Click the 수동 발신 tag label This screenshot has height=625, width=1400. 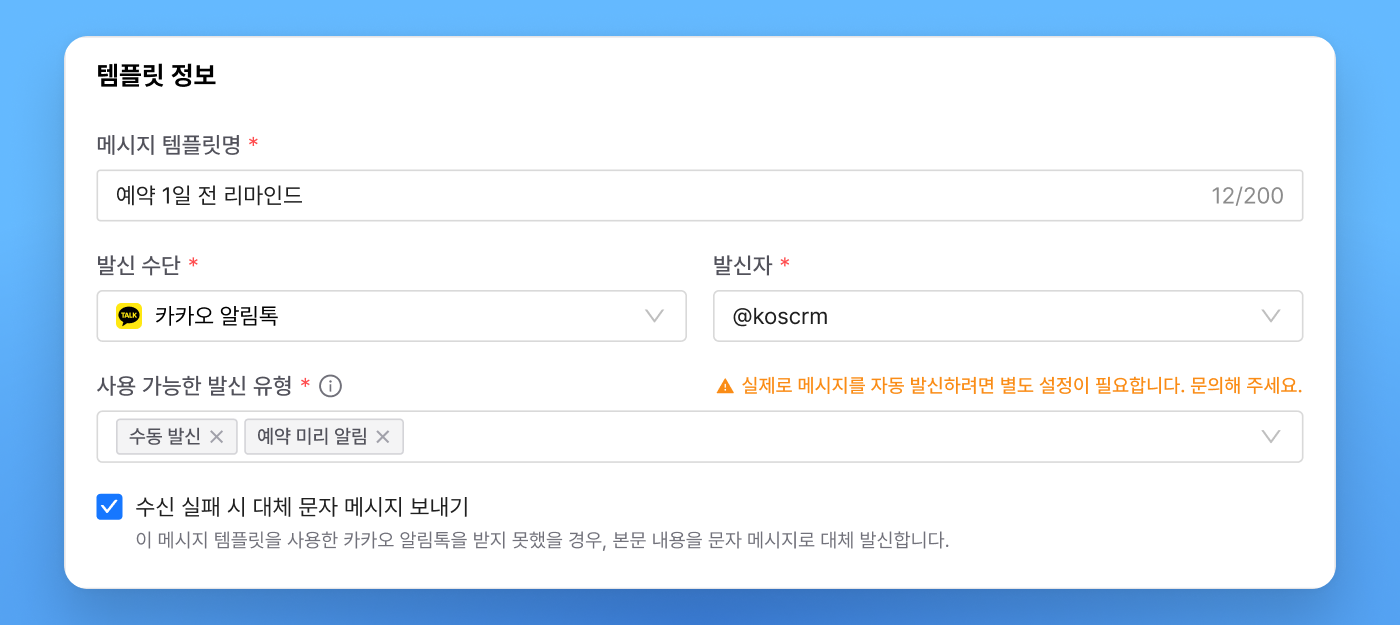[x=165, y=437]
